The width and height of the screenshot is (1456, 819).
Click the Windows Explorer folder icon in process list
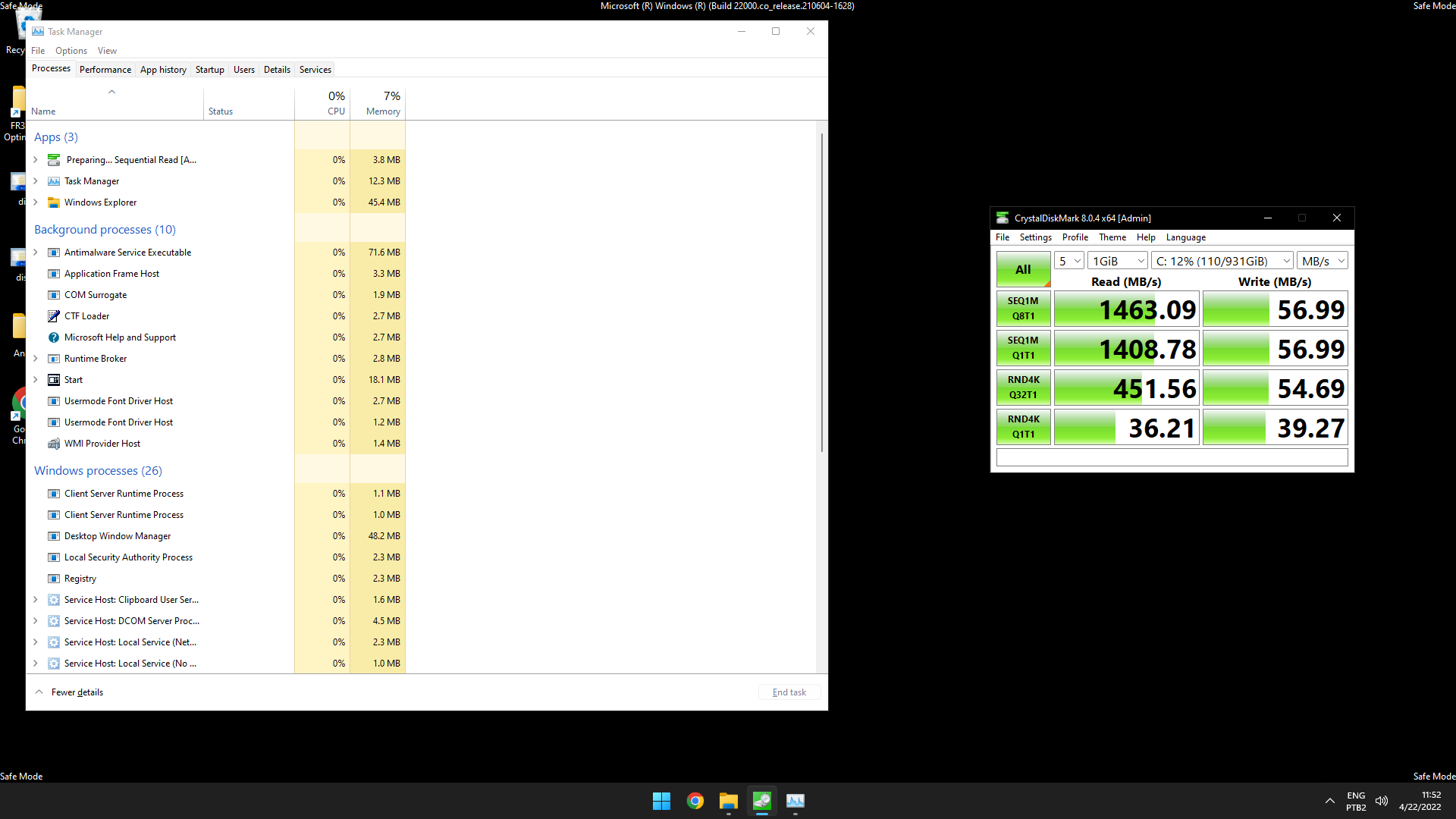pyautogui.click(x=54, y=202)
